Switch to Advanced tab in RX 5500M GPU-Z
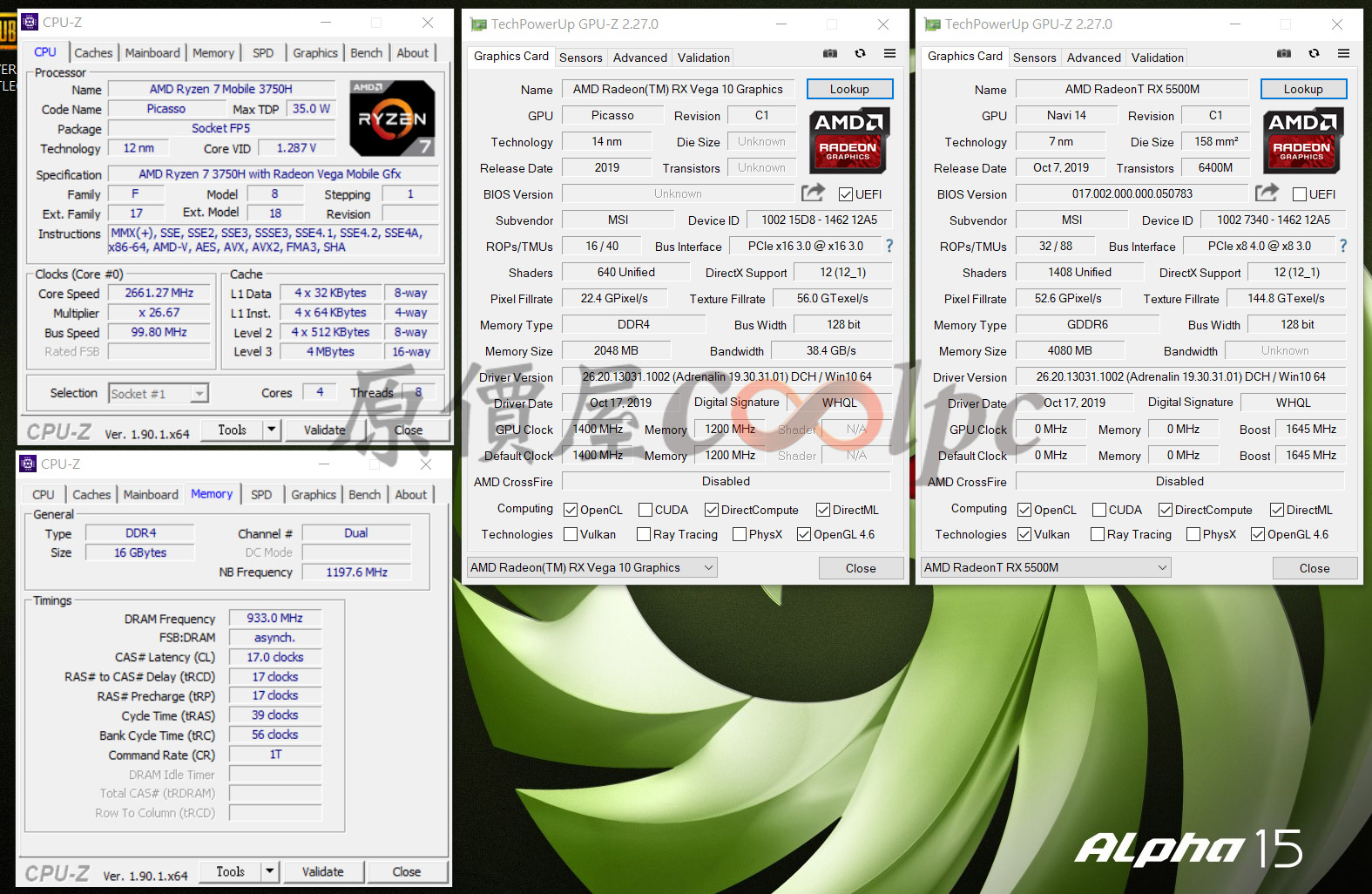 1094,58
